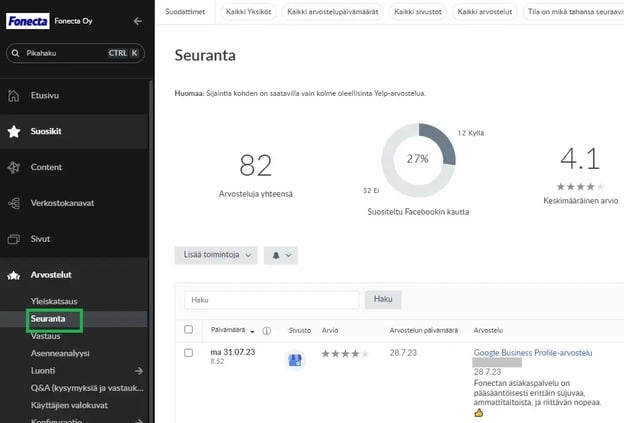Open Google Business Profile-arvostelu link
This screenshot has height=423, width=624.
(533, 353)
